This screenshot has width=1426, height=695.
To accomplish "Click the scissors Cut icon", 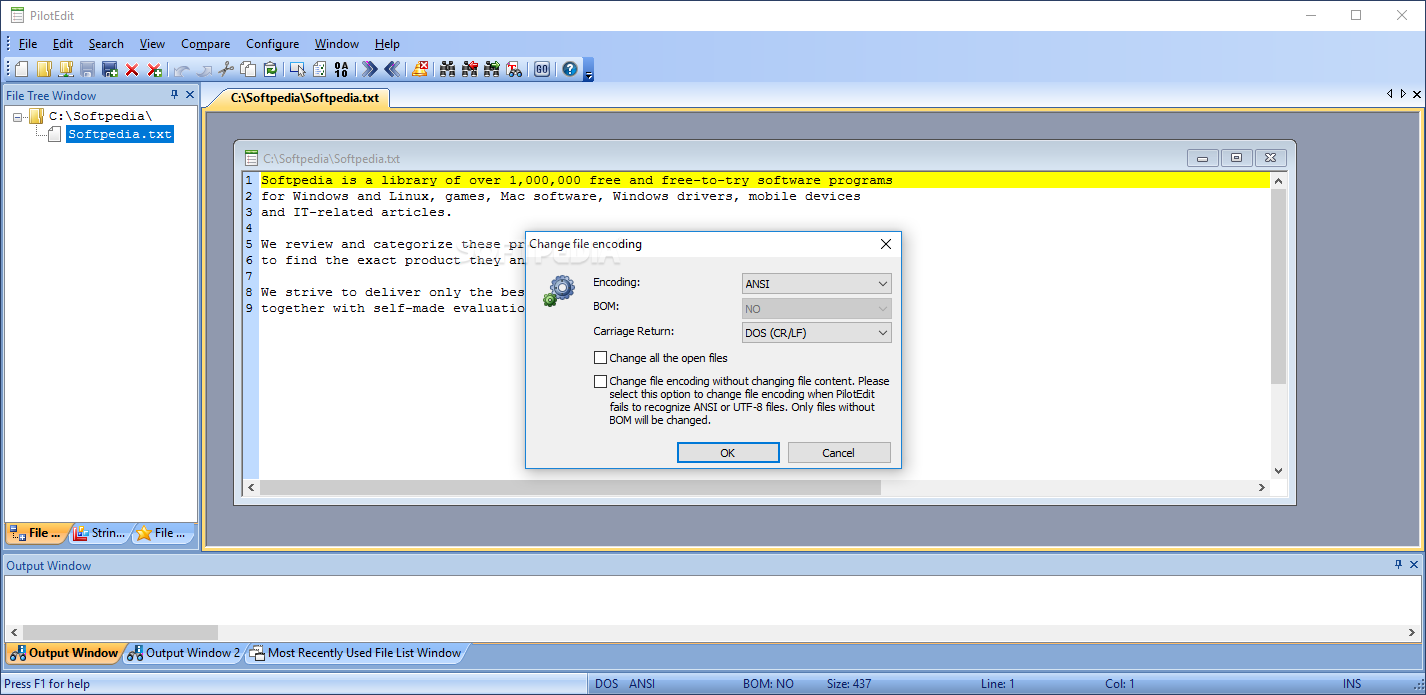I will 226,69.
